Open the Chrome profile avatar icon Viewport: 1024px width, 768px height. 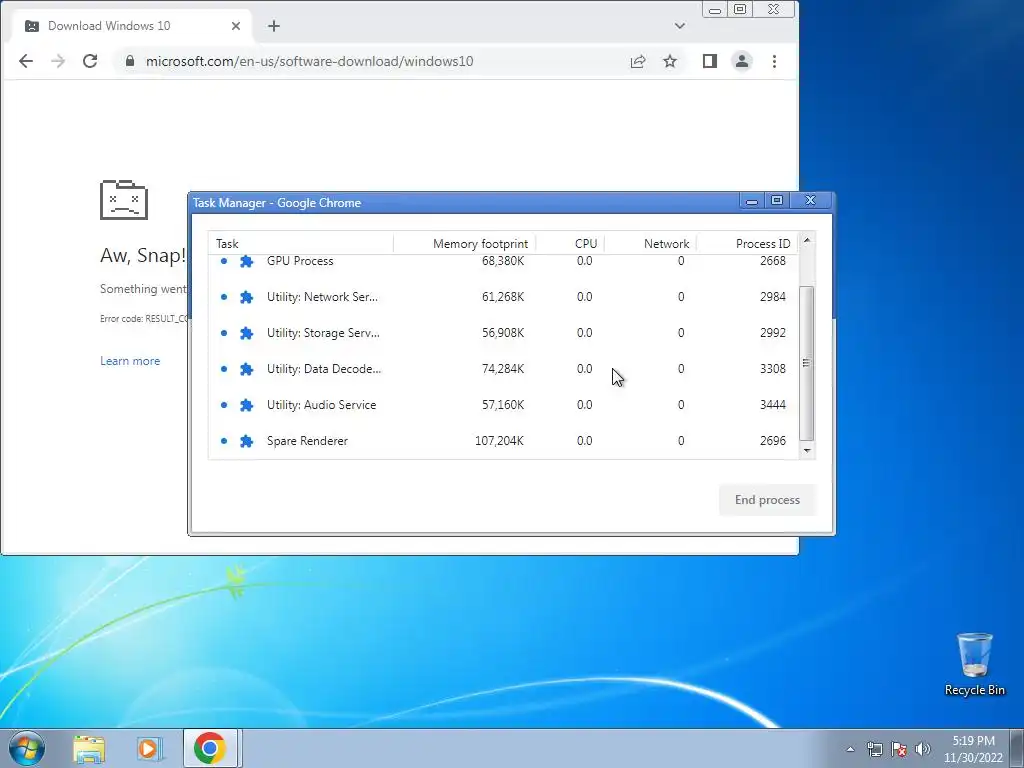pos(742,61)
